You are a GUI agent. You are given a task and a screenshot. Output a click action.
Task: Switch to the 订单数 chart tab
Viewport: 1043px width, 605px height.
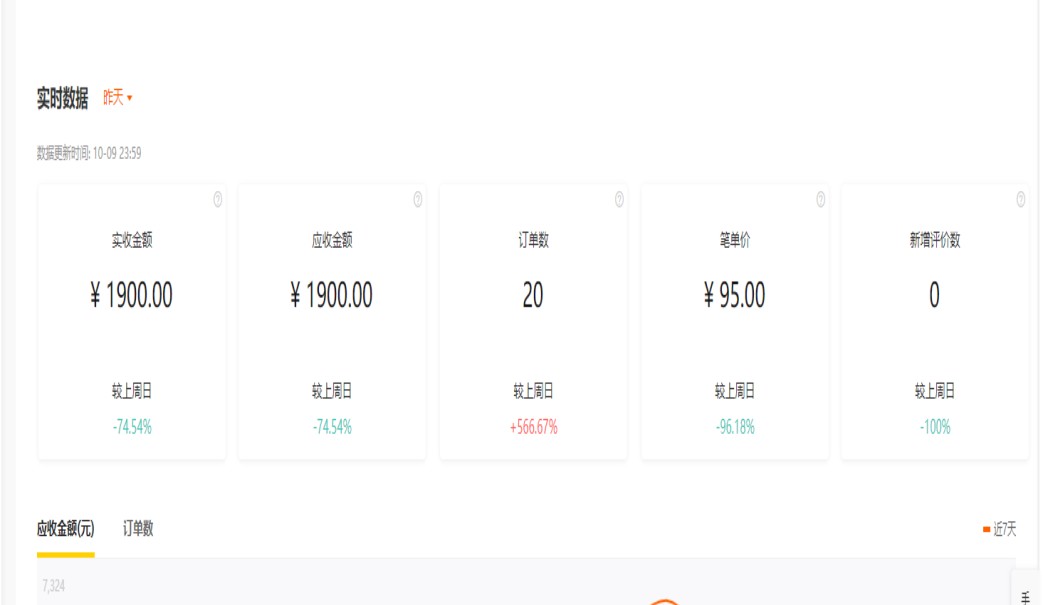point(138,529)
